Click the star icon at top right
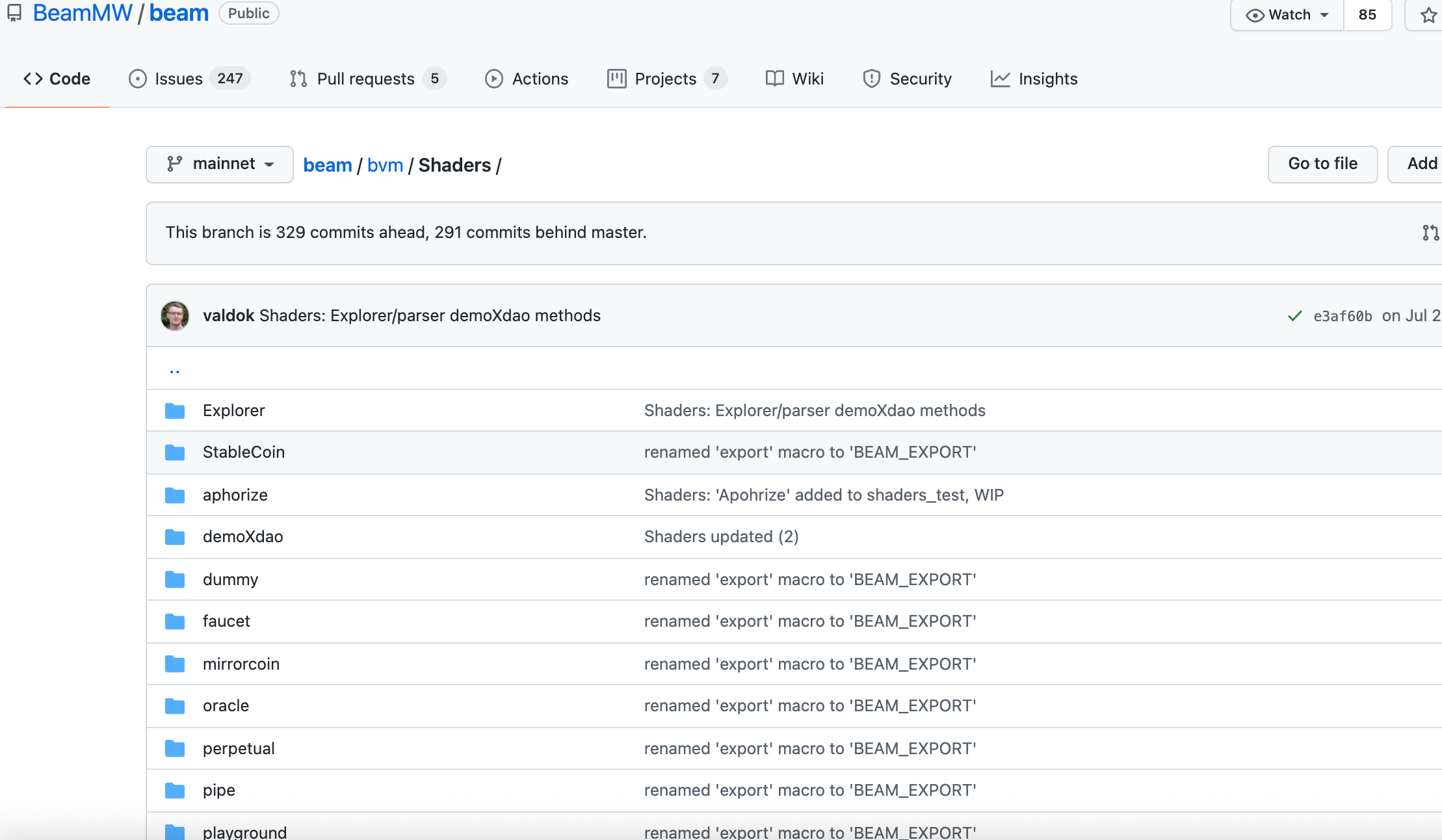The height and width of the screenshot is (840, 1442). 1428,15
